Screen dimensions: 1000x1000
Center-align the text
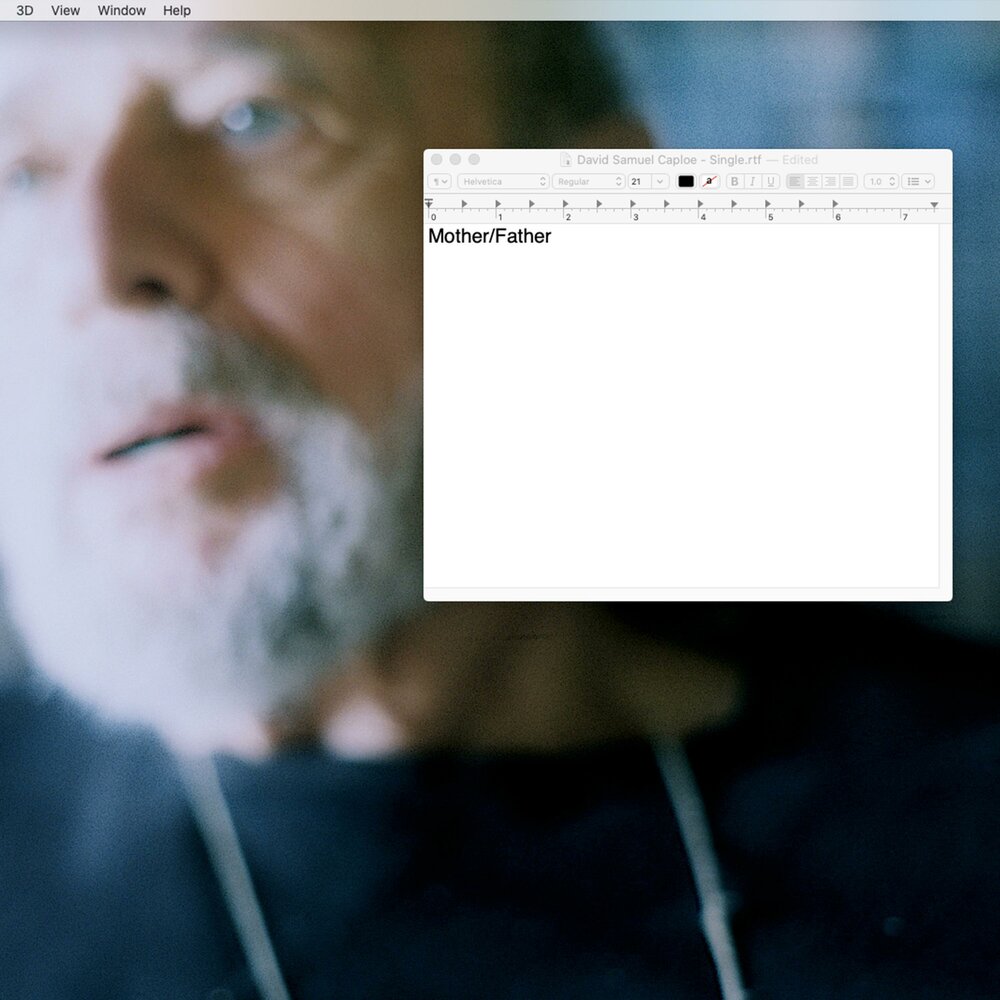click(813, 182)
